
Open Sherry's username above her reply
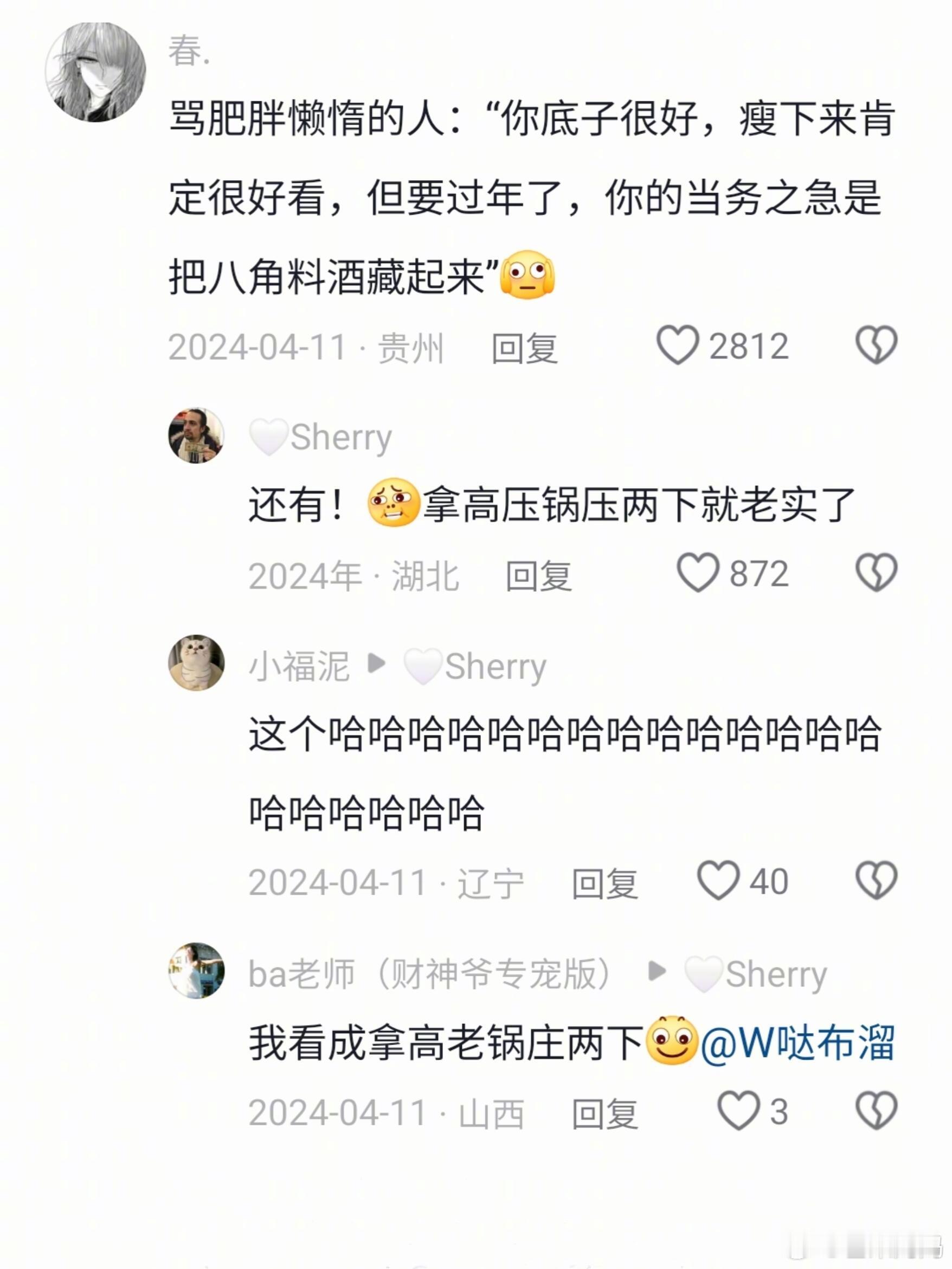click(x=320, y=438)
